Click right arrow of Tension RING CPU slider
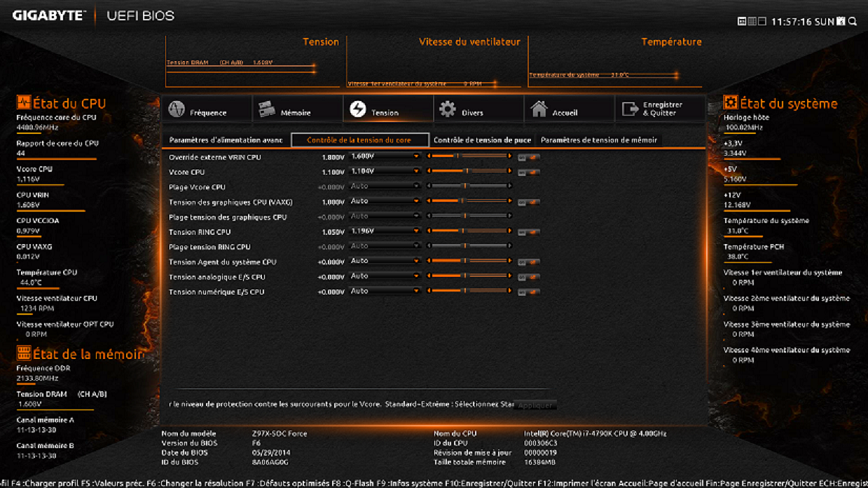The height and width of the screenshot is (488, 868). [509, 231]
